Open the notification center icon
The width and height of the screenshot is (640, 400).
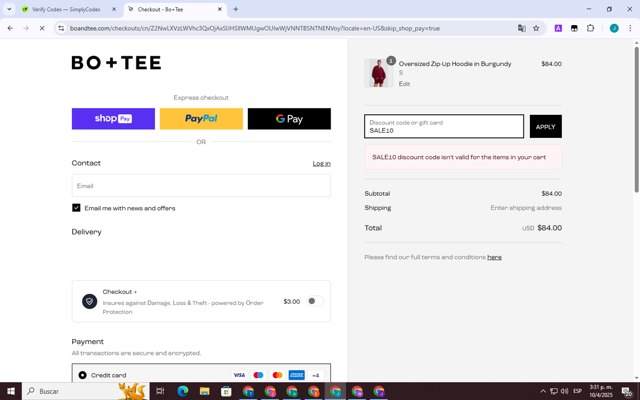click(627, 391)
